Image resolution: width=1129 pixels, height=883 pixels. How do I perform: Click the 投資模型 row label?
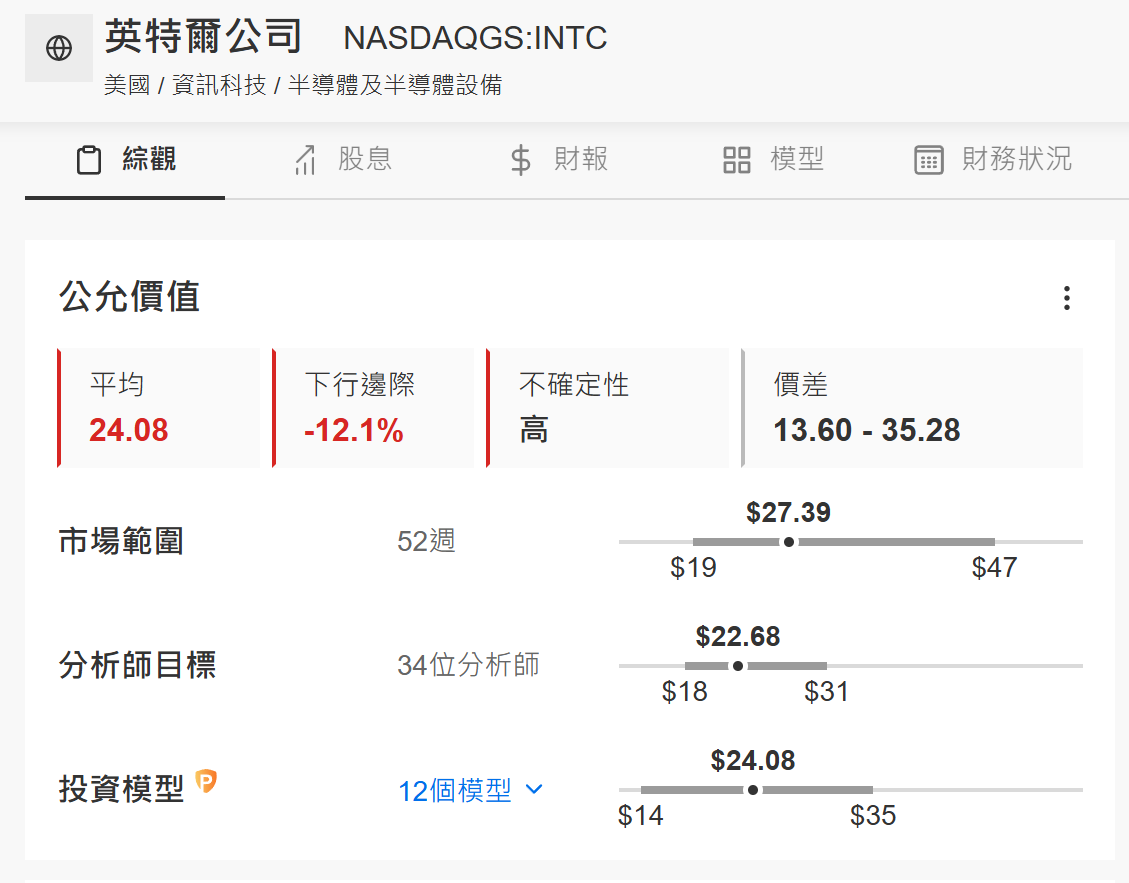click(121, 789)
